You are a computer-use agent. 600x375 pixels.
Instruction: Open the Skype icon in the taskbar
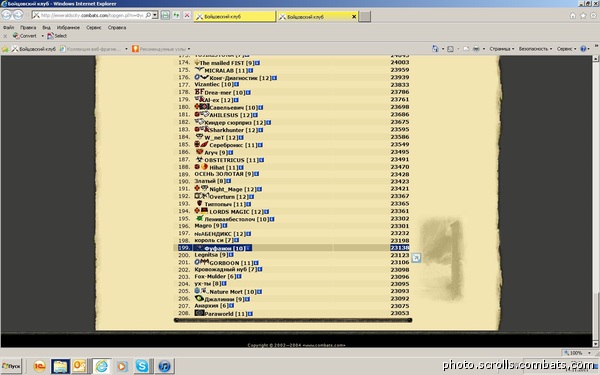pos(142,366)
